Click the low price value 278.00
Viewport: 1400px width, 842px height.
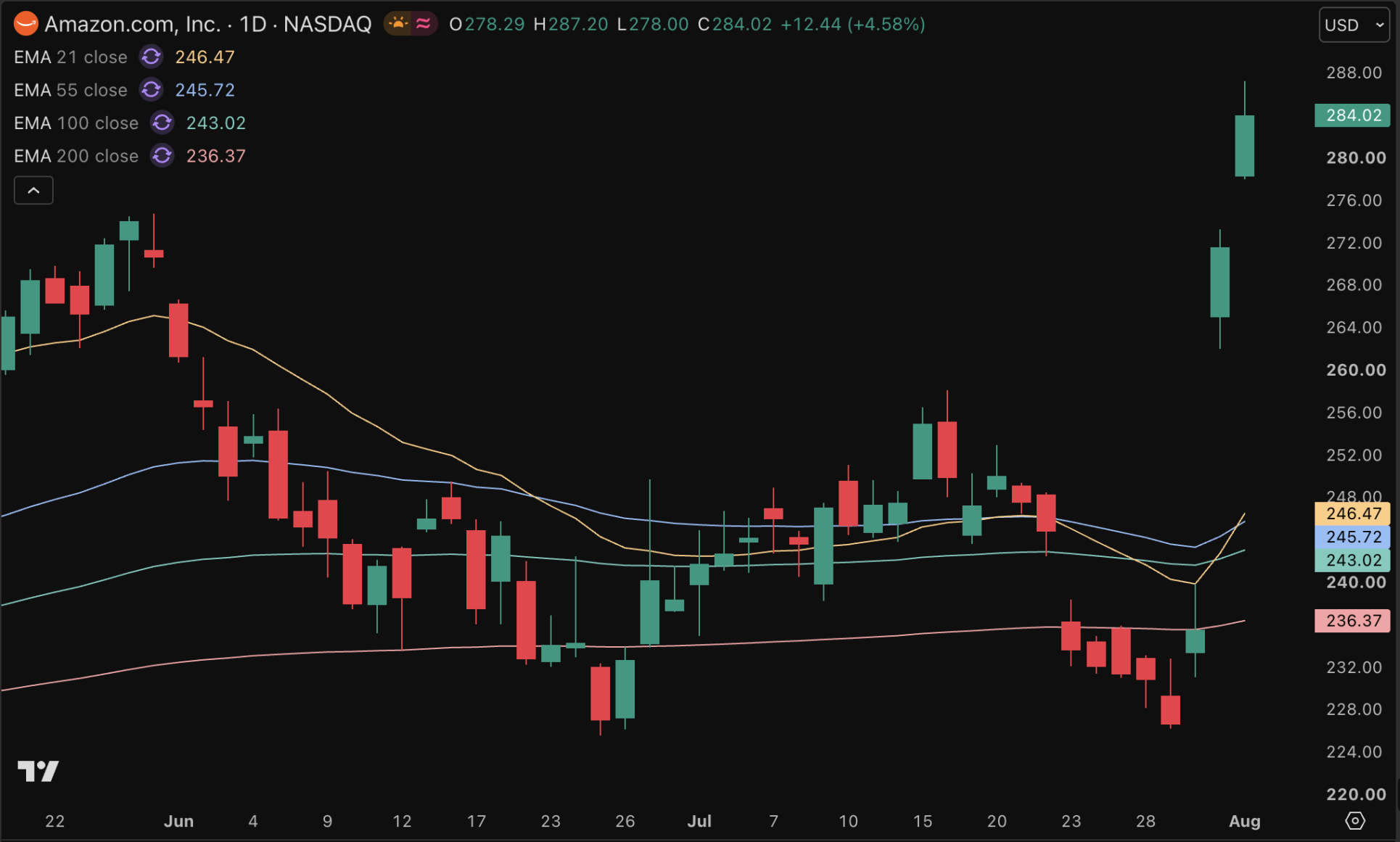[x=659, y=24]
